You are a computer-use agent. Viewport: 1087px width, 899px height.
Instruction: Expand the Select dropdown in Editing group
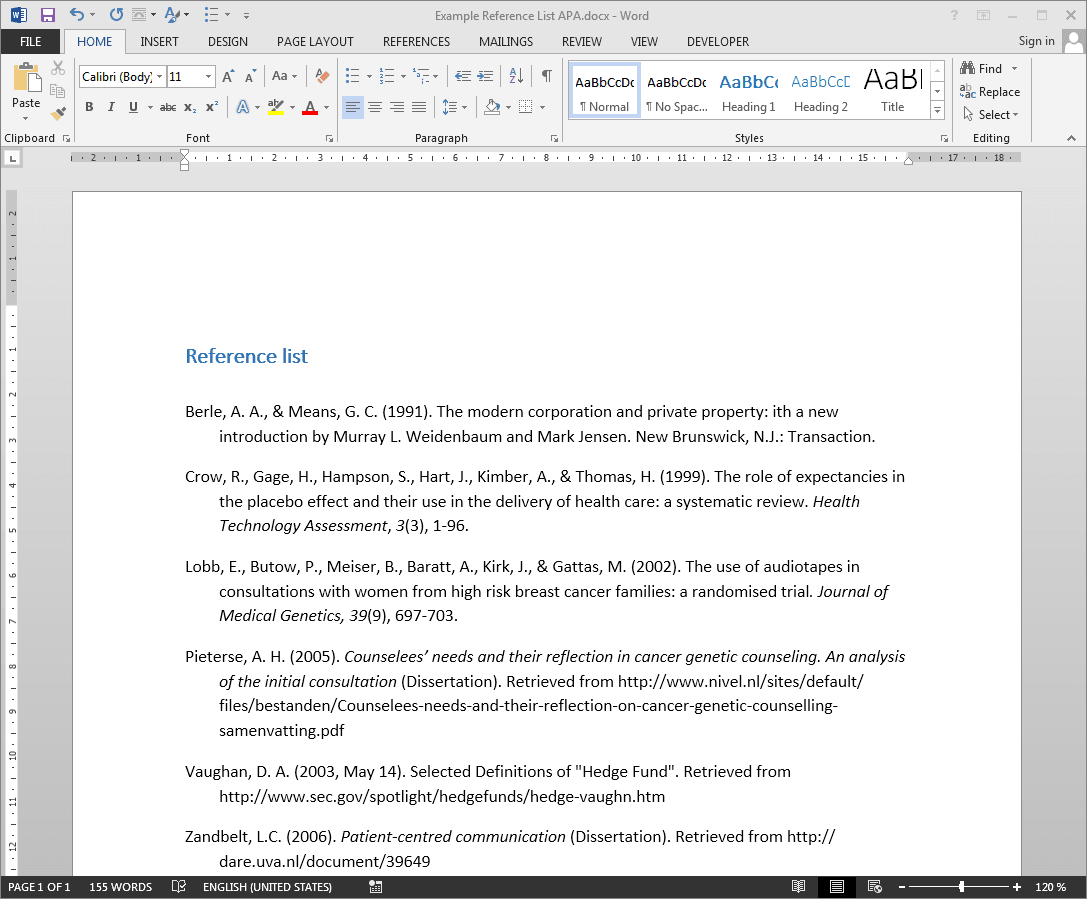(x=991, y=114)
